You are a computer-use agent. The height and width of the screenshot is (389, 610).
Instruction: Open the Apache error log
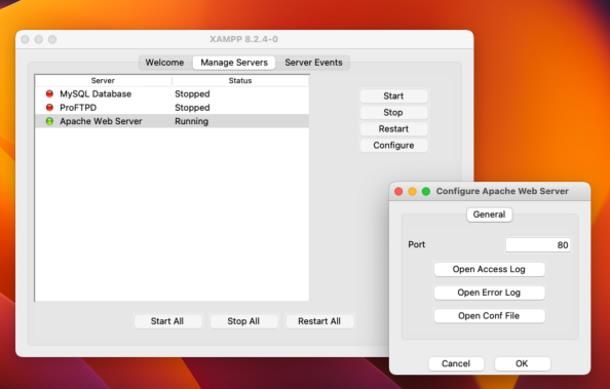[x=489, y=293]
